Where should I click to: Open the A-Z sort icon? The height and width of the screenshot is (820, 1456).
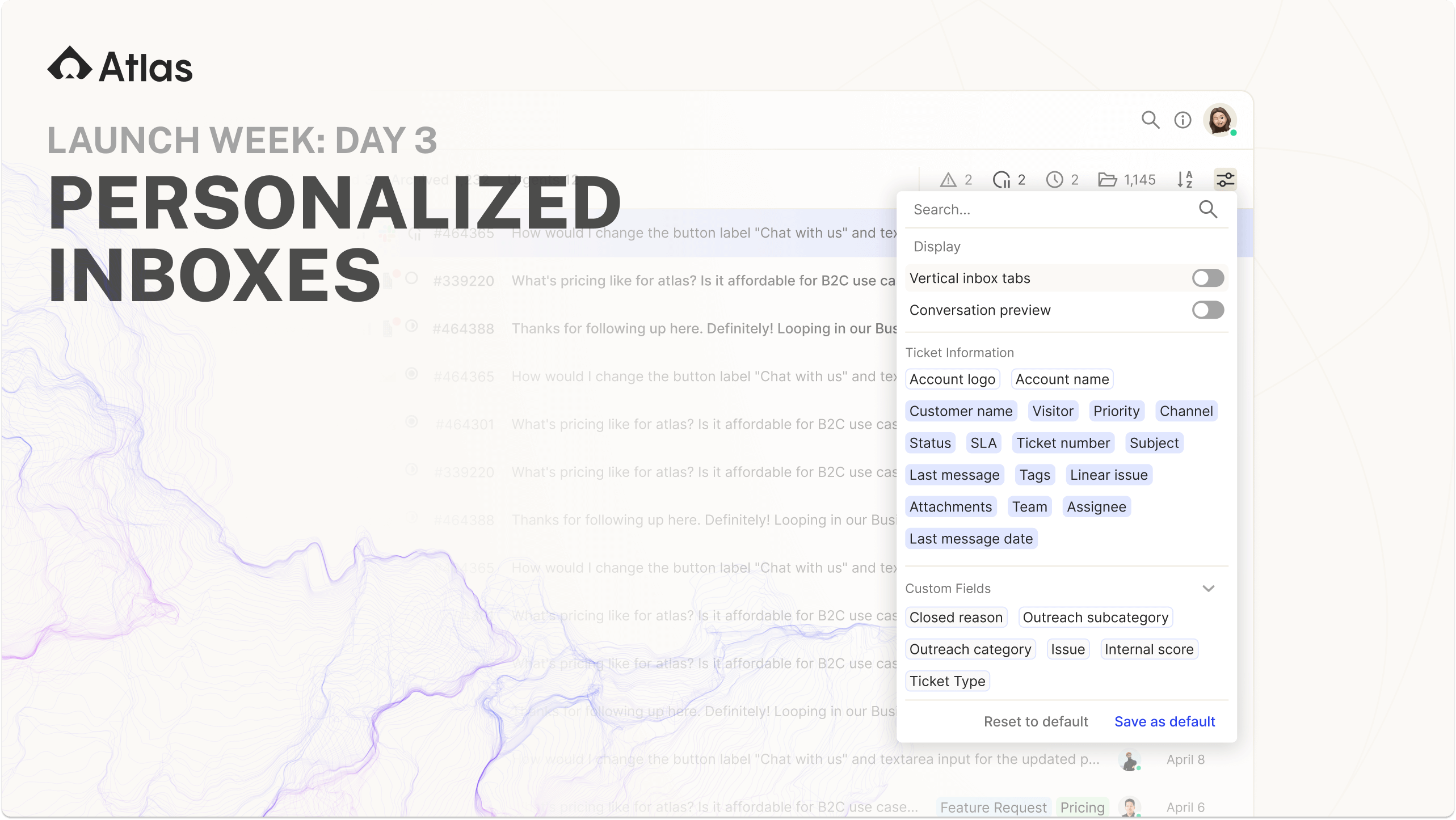[1185, 180]
